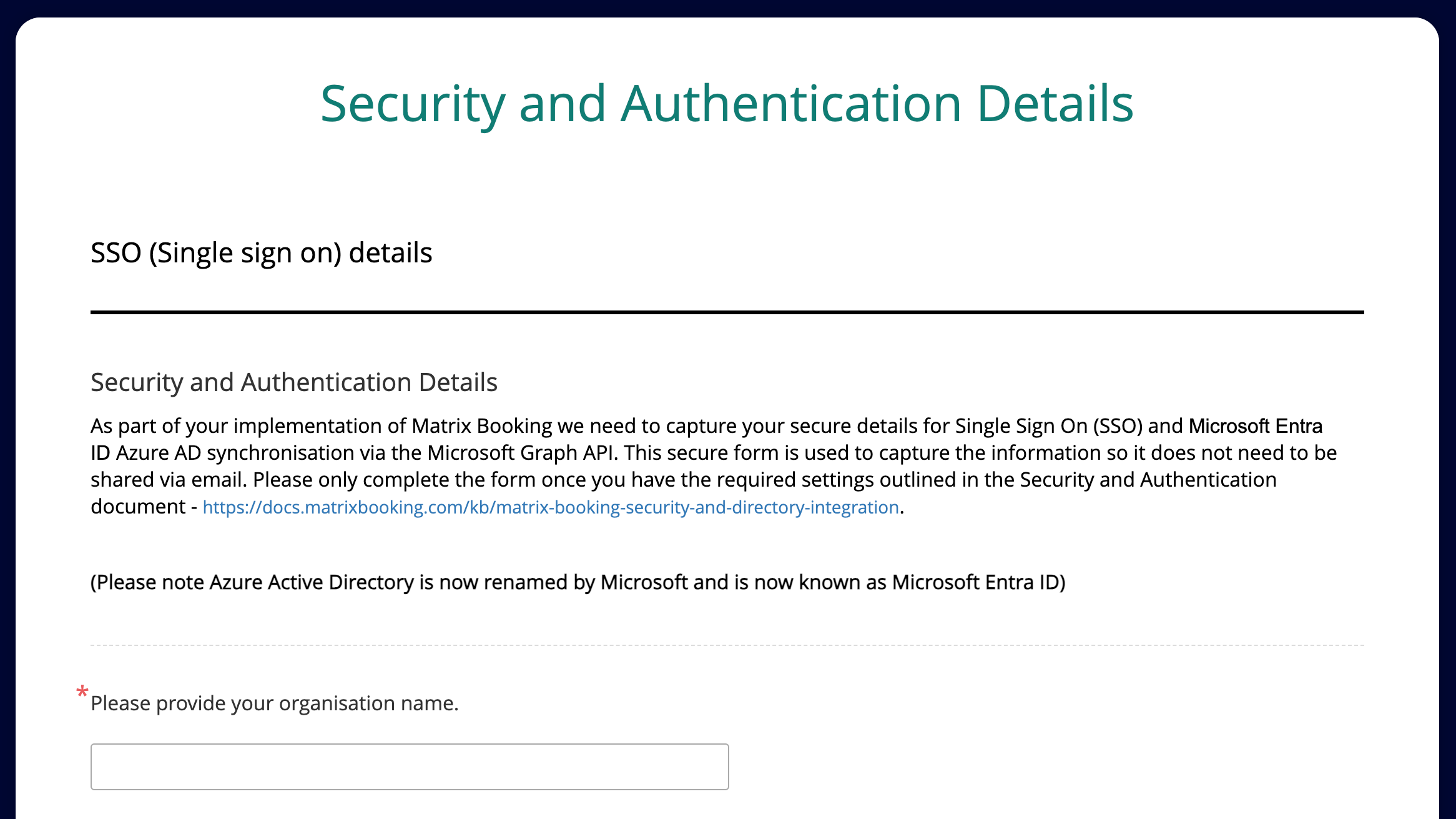Open the docs.matrixbooking.com security integration link

550,507
